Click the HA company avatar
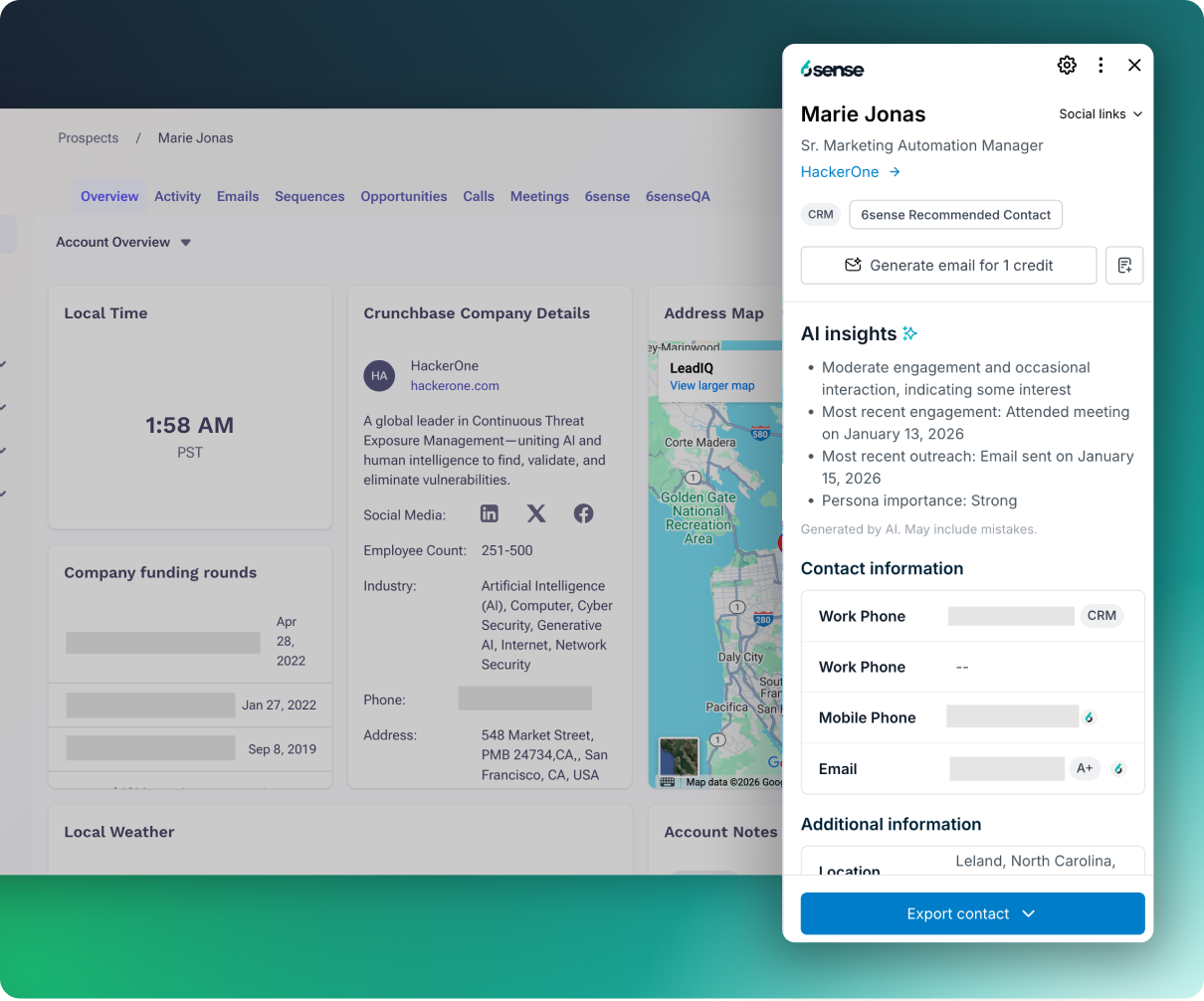The width and height of the screenshot is (1204, 1001). click(x=379, y=375)
